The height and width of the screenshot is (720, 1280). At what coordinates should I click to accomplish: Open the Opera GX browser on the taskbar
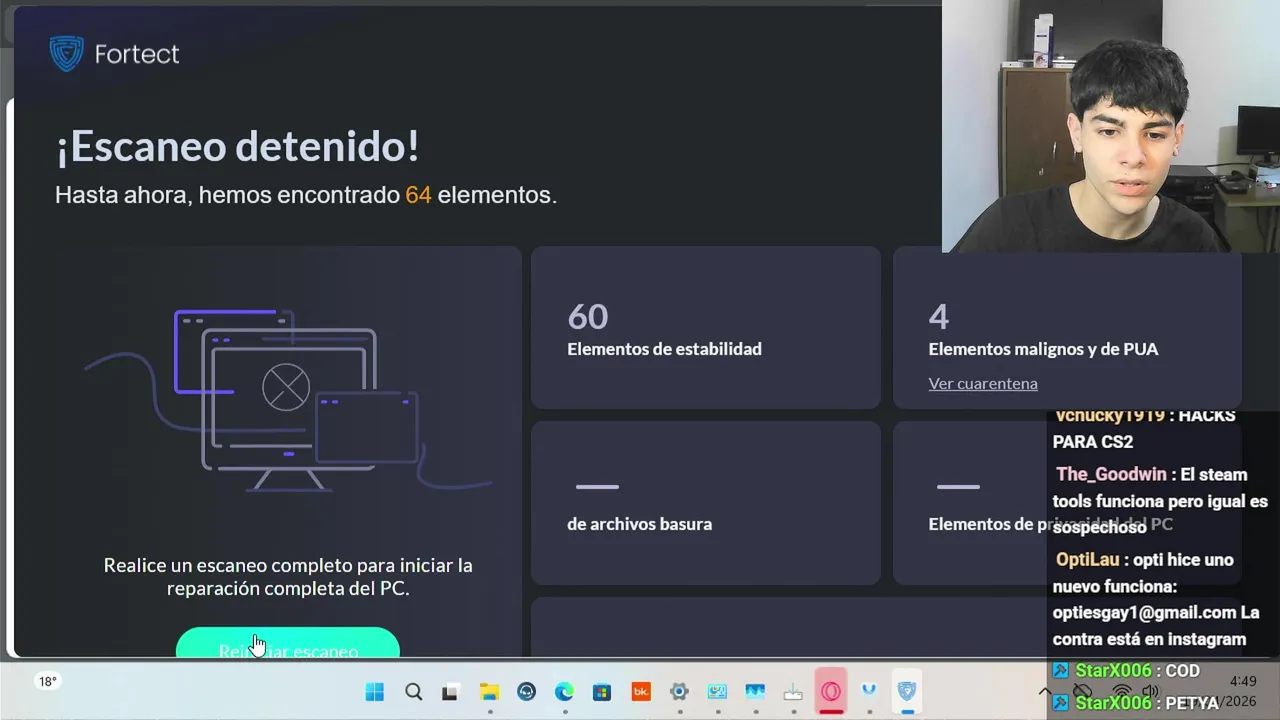tap(831, 691)
